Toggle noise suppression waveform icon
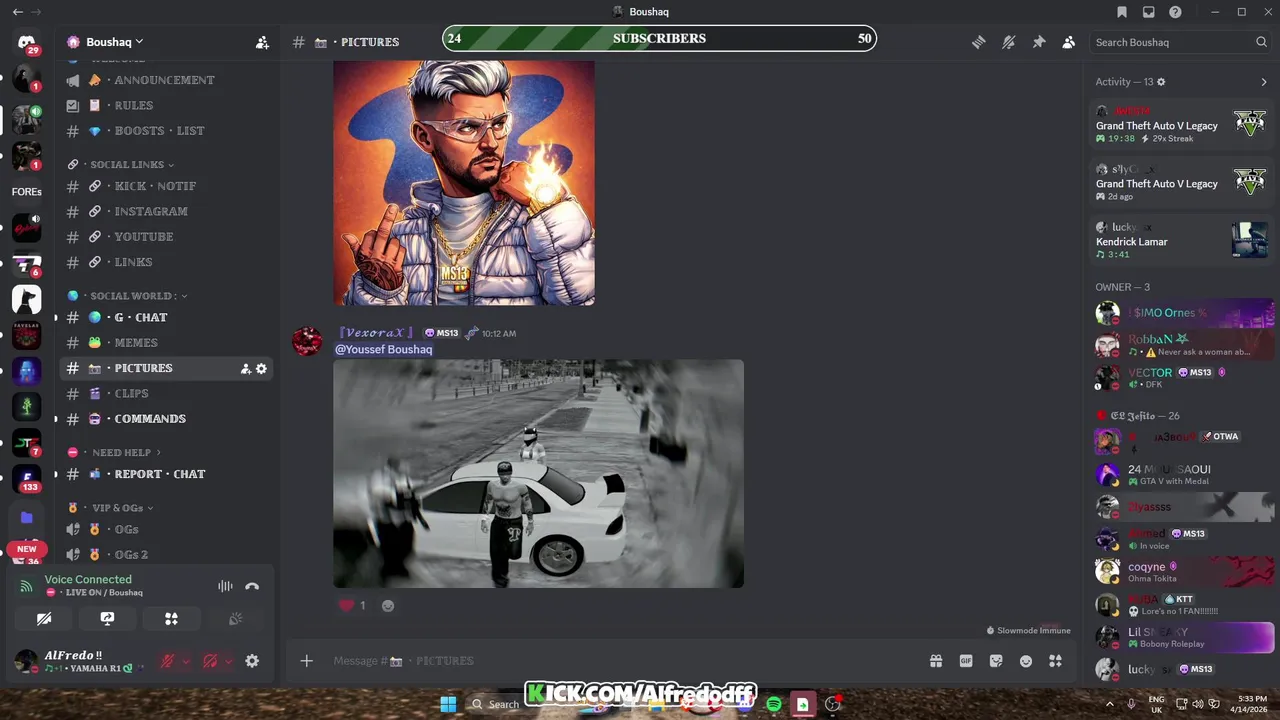This screenshot has height=720, width=1280. [225, 587]
